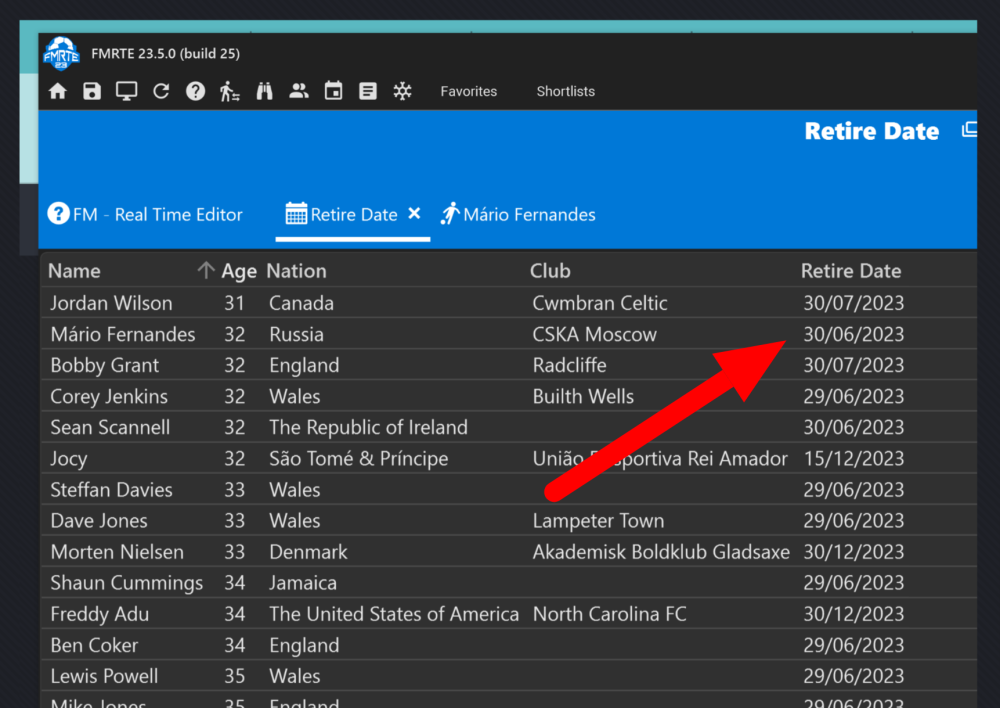Click the player search running icon
Screen dimensions: 1000x708
coord(230,91)
